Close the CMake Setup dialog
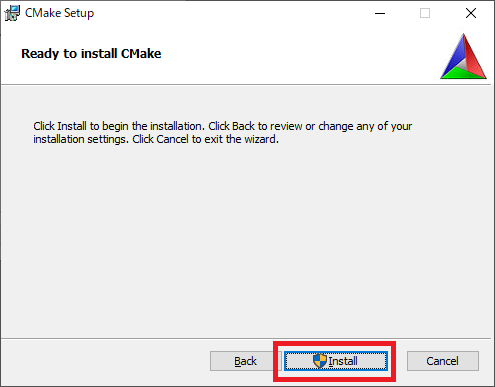Image resolution: width=495 pixels, height=387 pixels. [471, 13]
